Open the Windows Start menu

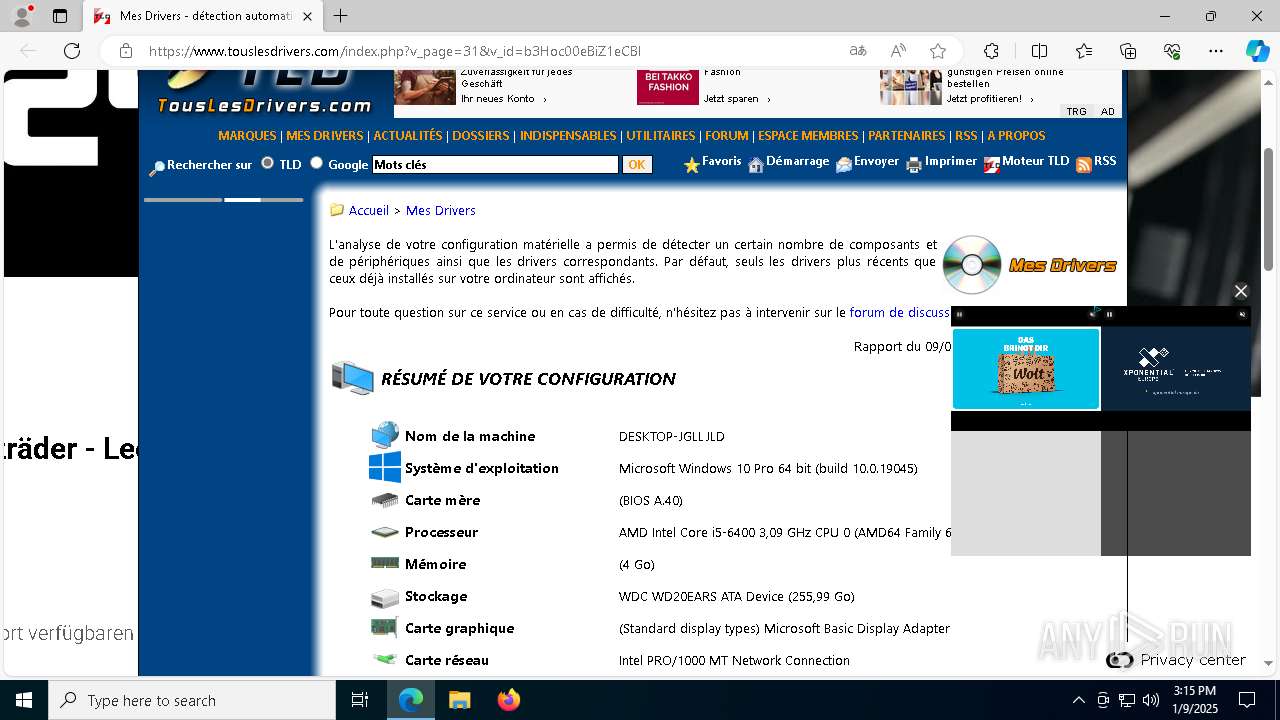pyautogui.click(x=24, y=700)
